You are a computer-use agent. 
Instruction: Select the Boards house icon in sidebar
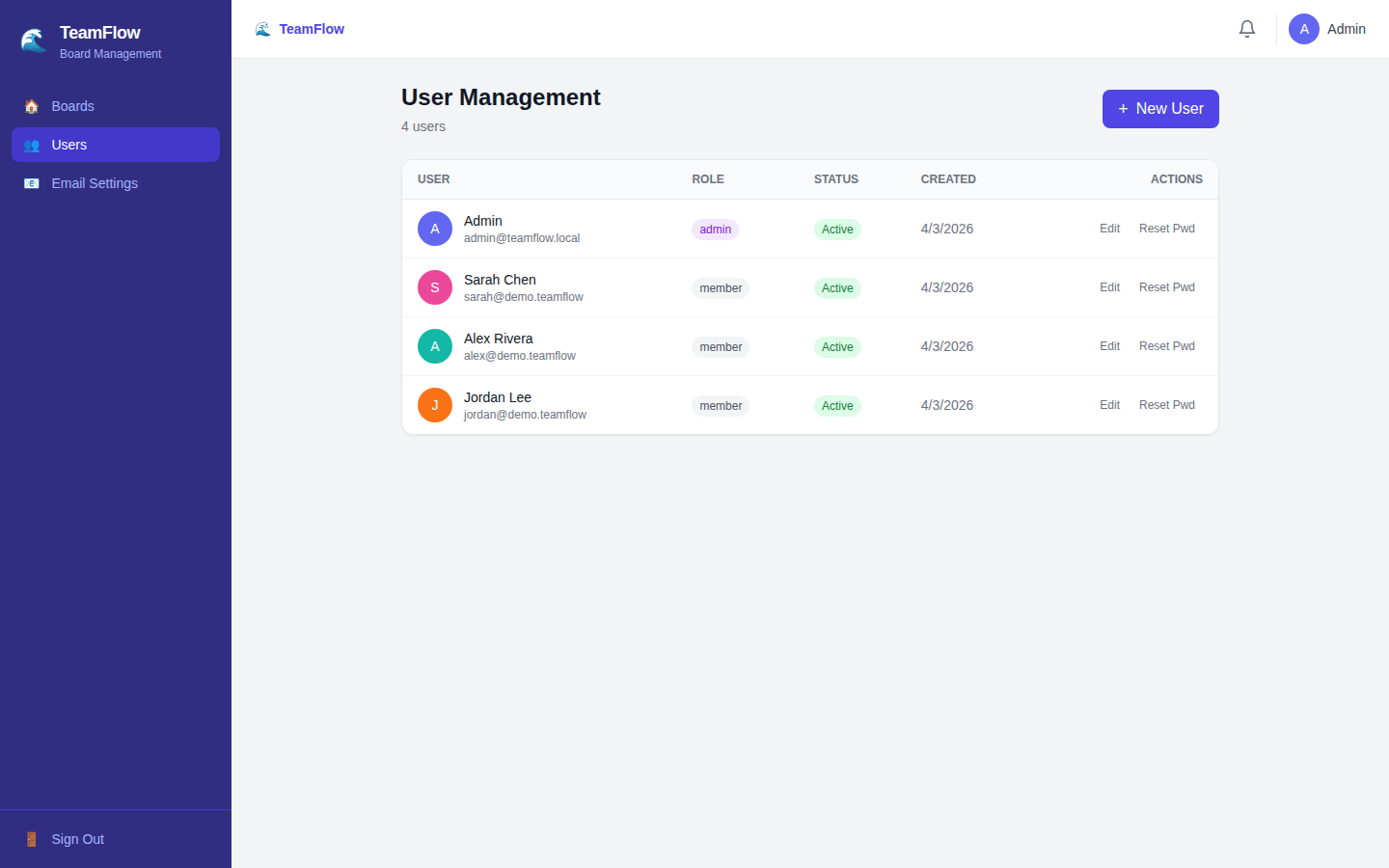31,106
